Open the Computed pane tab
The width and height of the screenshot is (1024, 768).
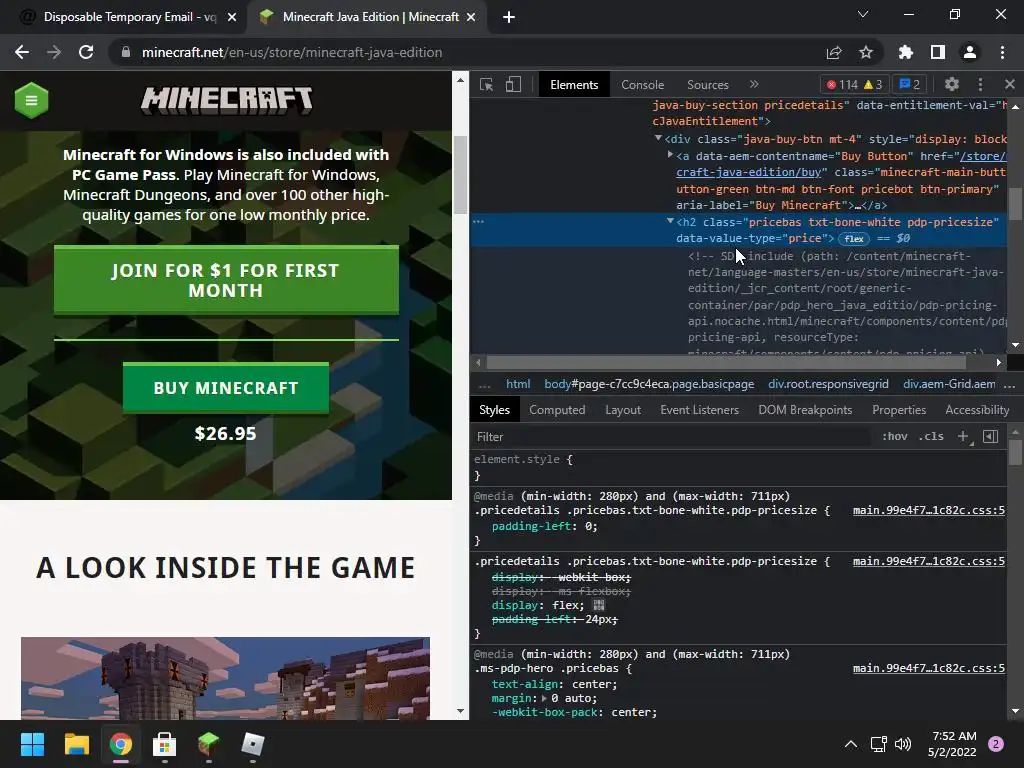coord(557,409)
